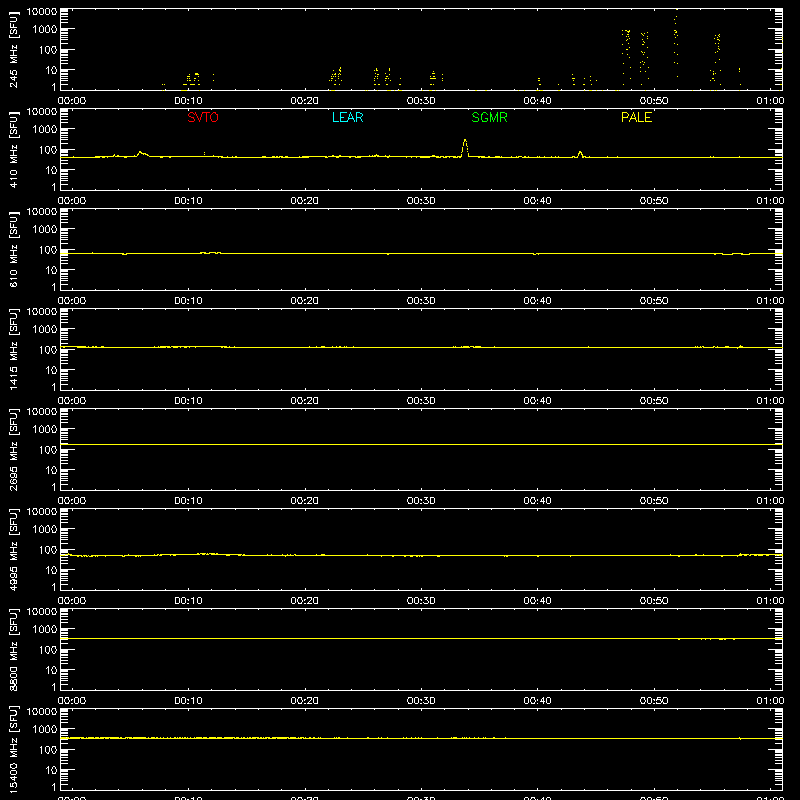Screen dimensions: 800x800
Task: Click the 410 MHz bump near 00:06
Action: pyautogui.click(x=141, y=154)
